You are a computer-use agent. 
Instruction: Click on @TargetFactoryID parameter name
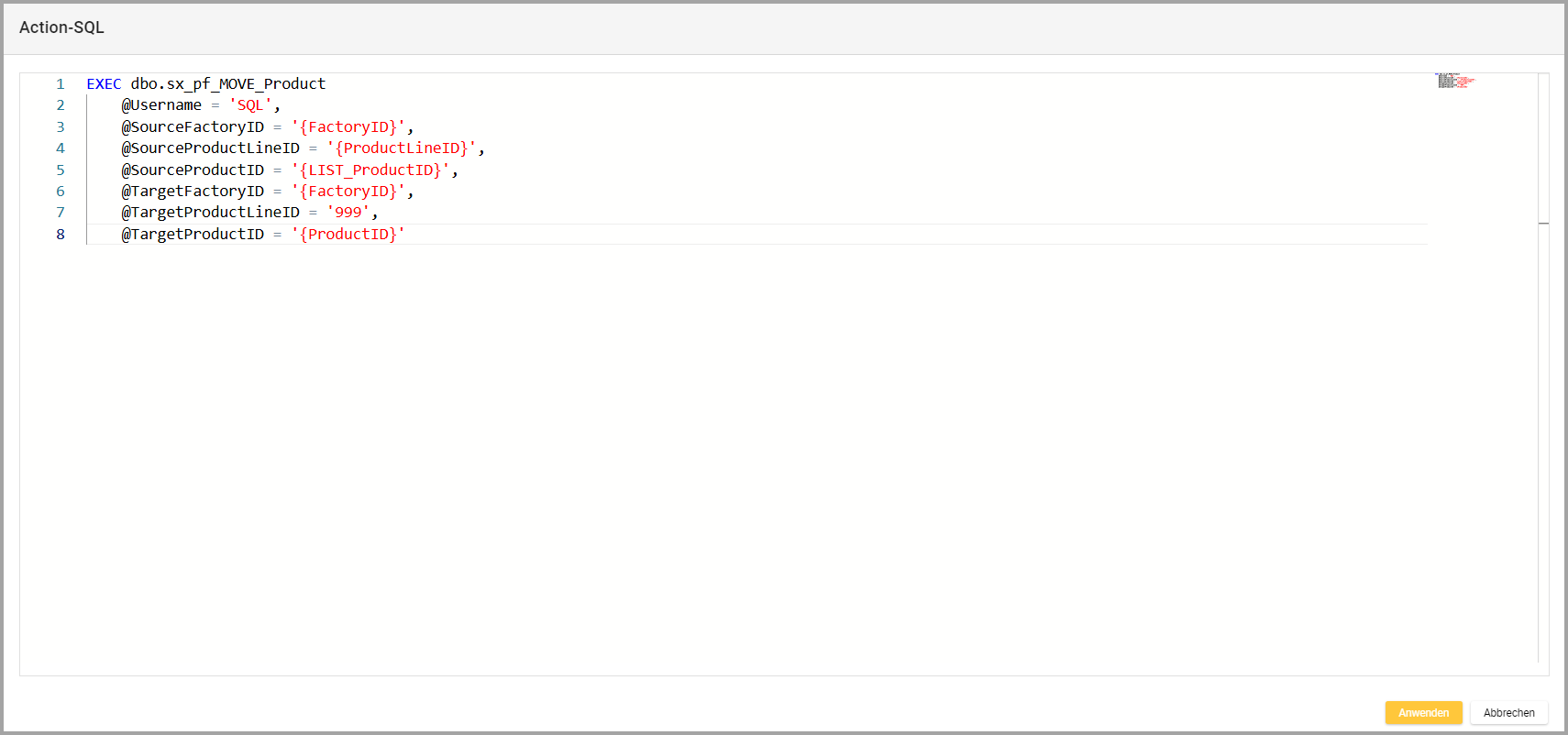(193, 192)
